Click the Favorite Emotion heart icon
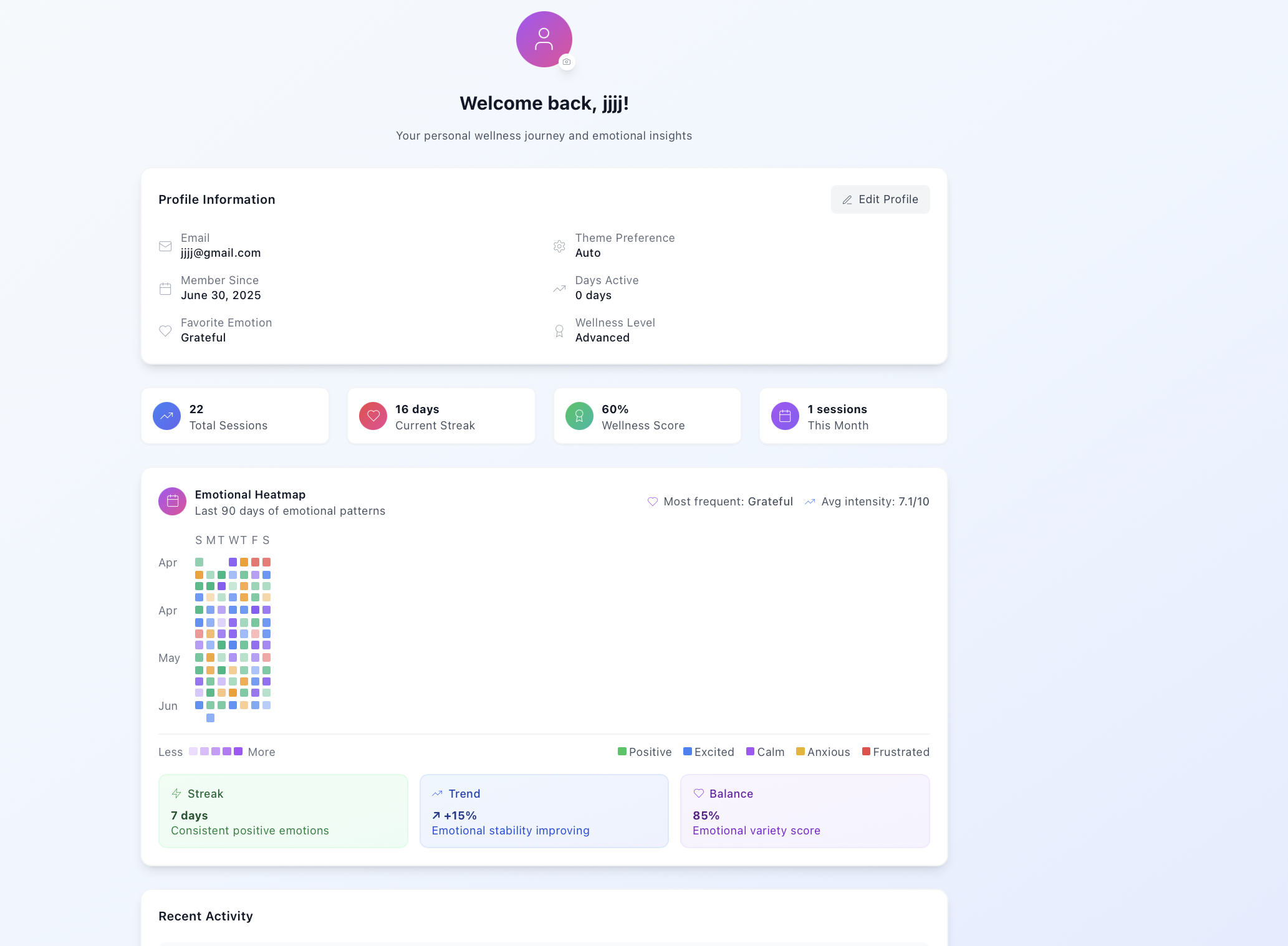Viewport: 1288px width, 946px height. point(165,331)
